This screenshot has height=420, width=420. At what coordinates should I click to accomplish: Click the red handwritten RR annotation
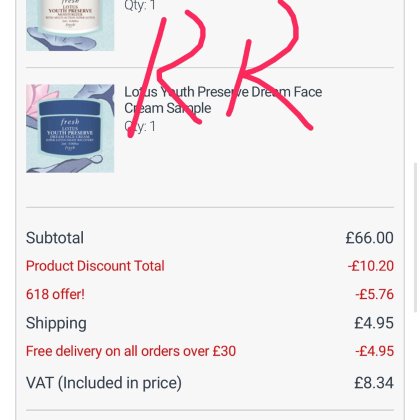click(x=220, y=67)
